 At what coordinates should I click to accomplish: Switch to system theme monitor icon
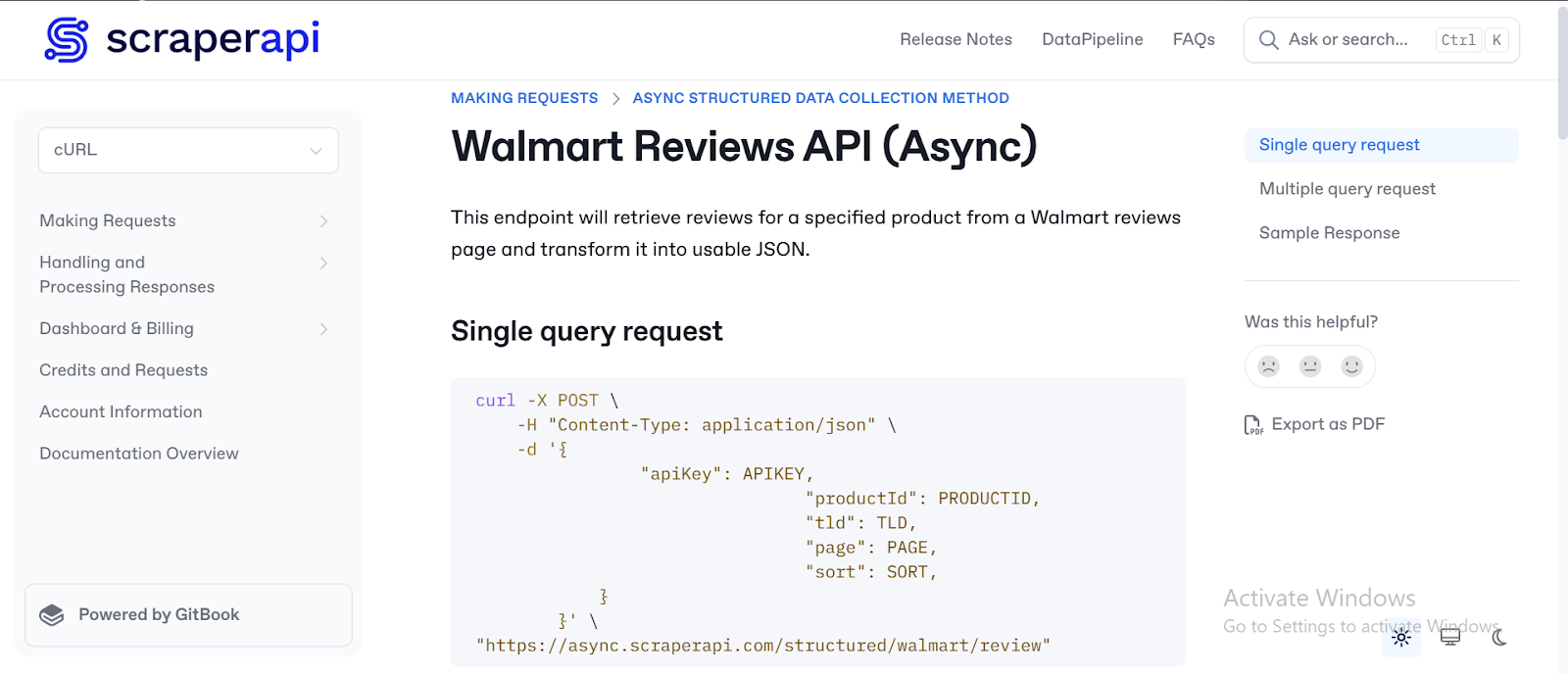coord(1450,638)
